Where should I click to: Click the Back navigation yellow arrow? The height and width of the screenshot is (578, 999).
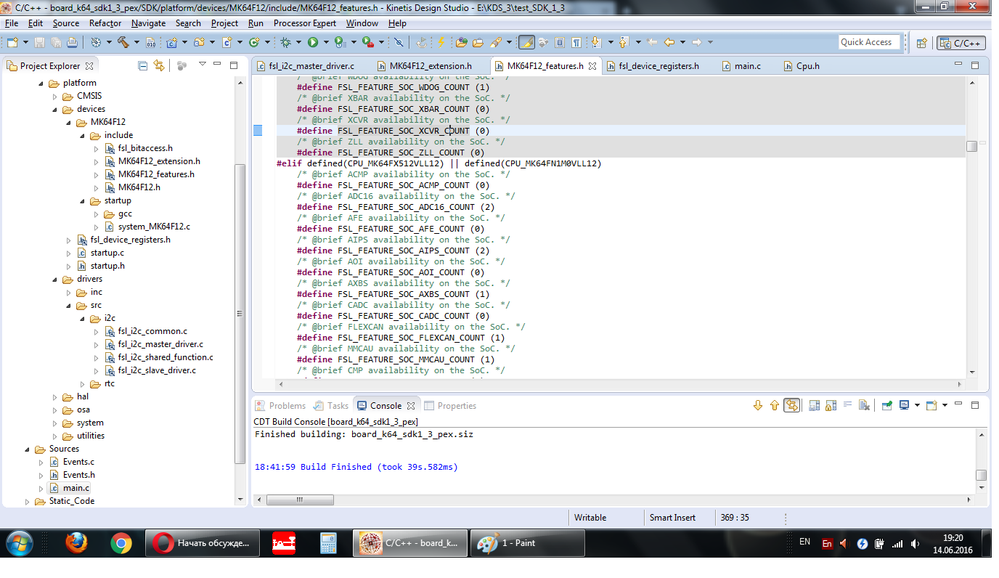pos(669,42)
